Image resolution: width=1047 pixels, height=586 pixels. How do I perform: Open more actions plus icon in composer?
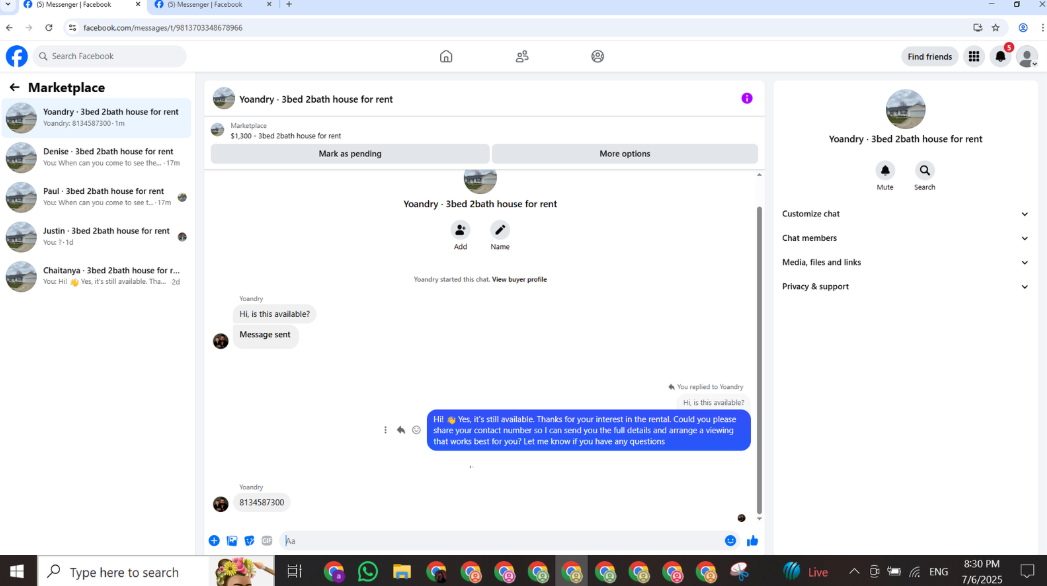pyautogui.click(x=214, y=541)
